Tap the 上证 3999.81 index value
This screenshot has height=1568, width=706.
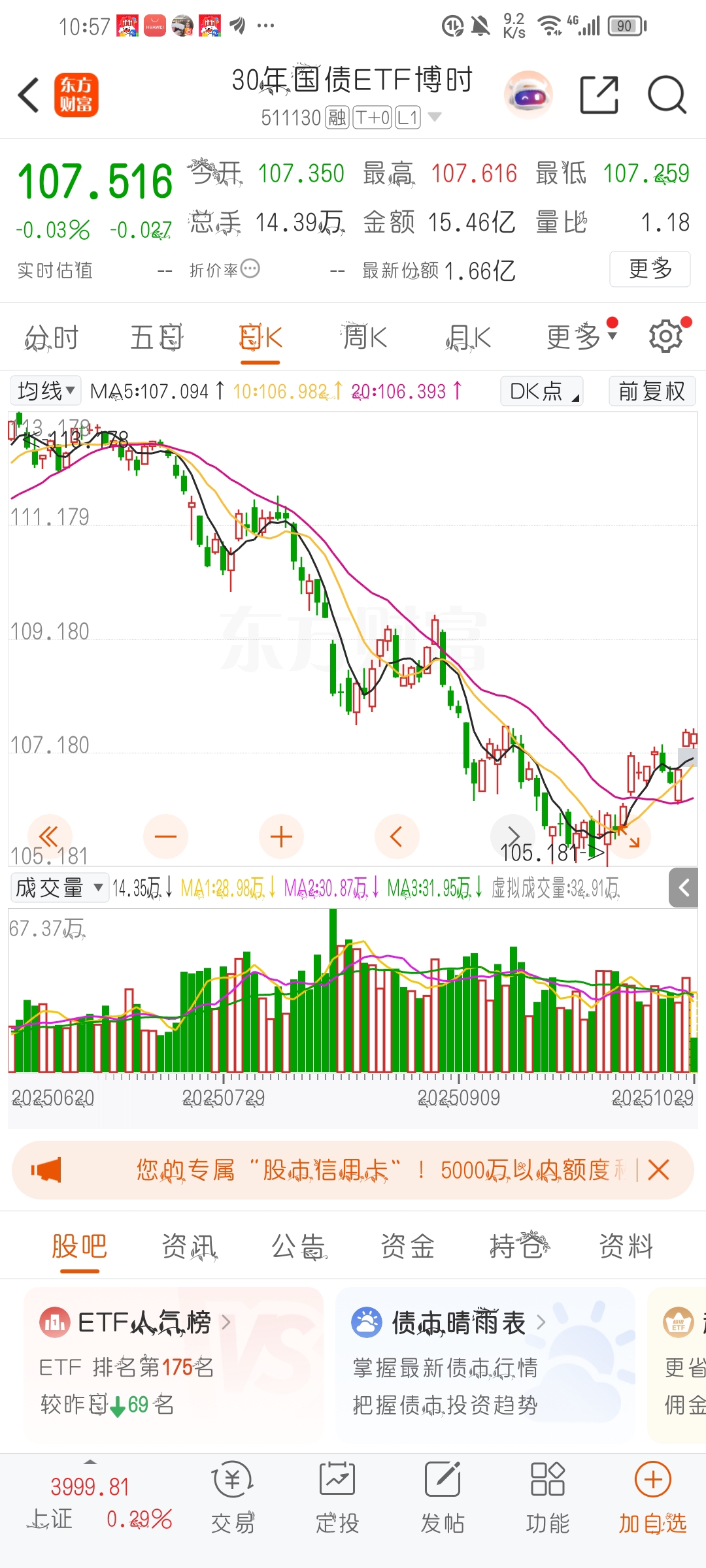tap(90, 1487)
